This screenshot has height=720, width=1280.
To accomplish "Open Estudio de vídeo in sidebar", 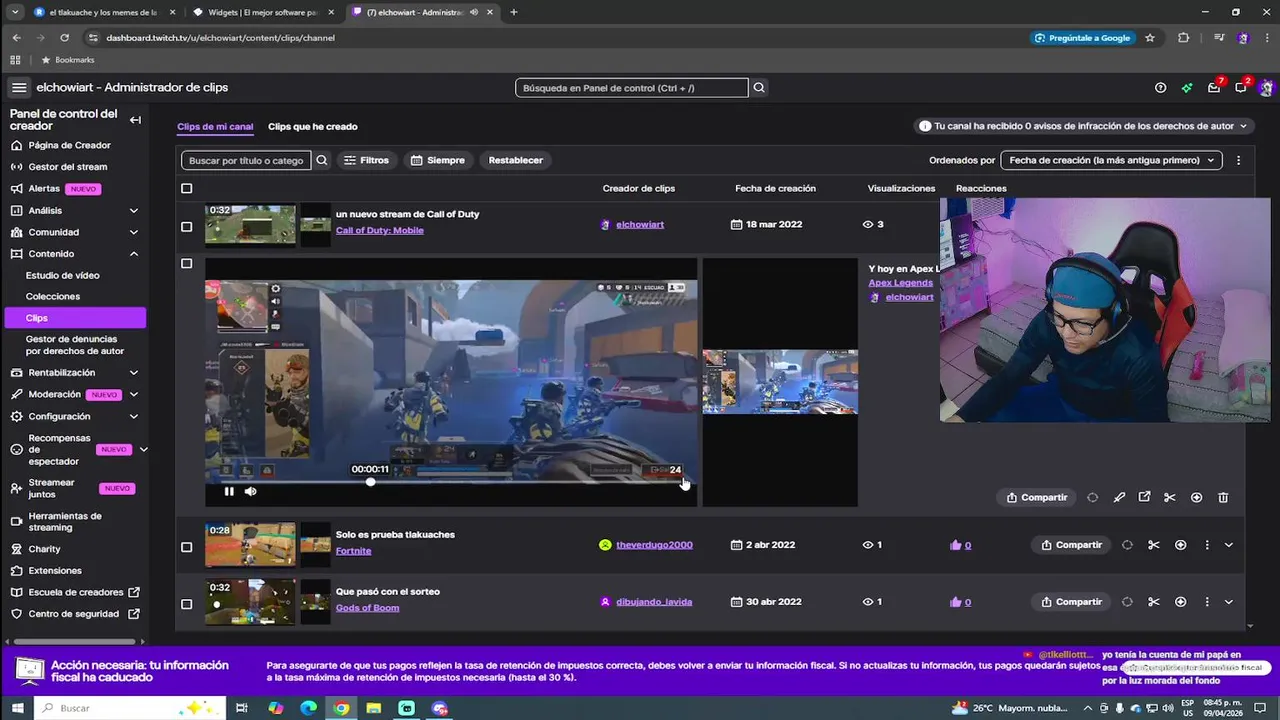I will [x=63, y=275].
